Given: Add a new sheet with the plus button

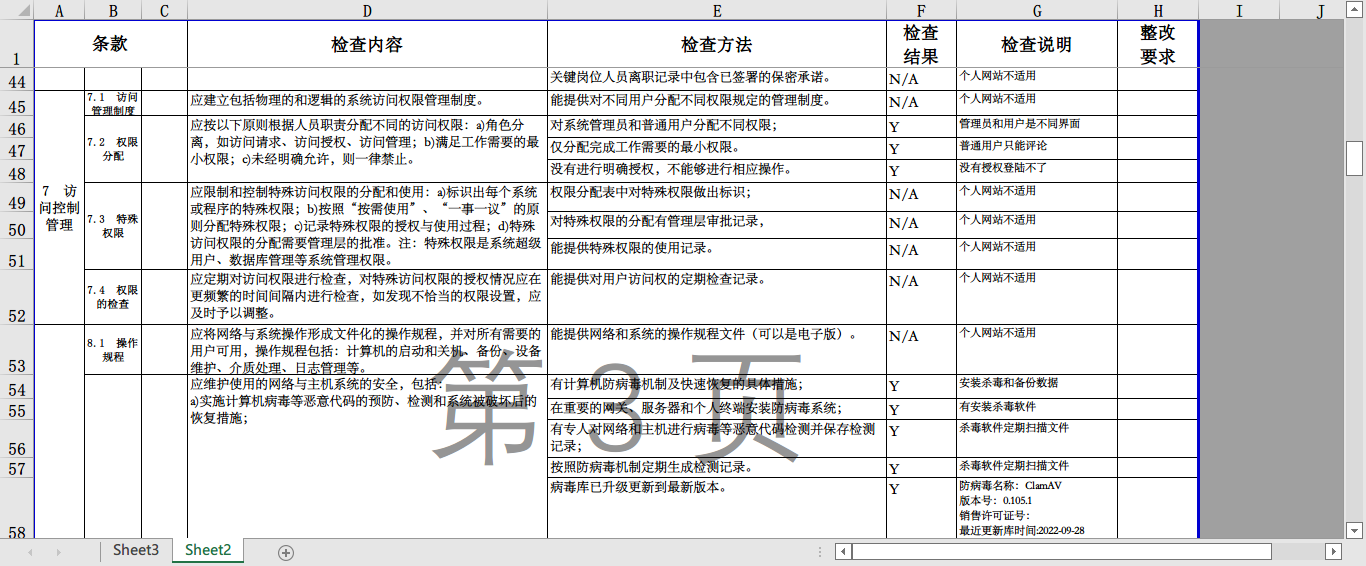Looking at the screenshot, I should pyautogui.click(x=286, y=552).
